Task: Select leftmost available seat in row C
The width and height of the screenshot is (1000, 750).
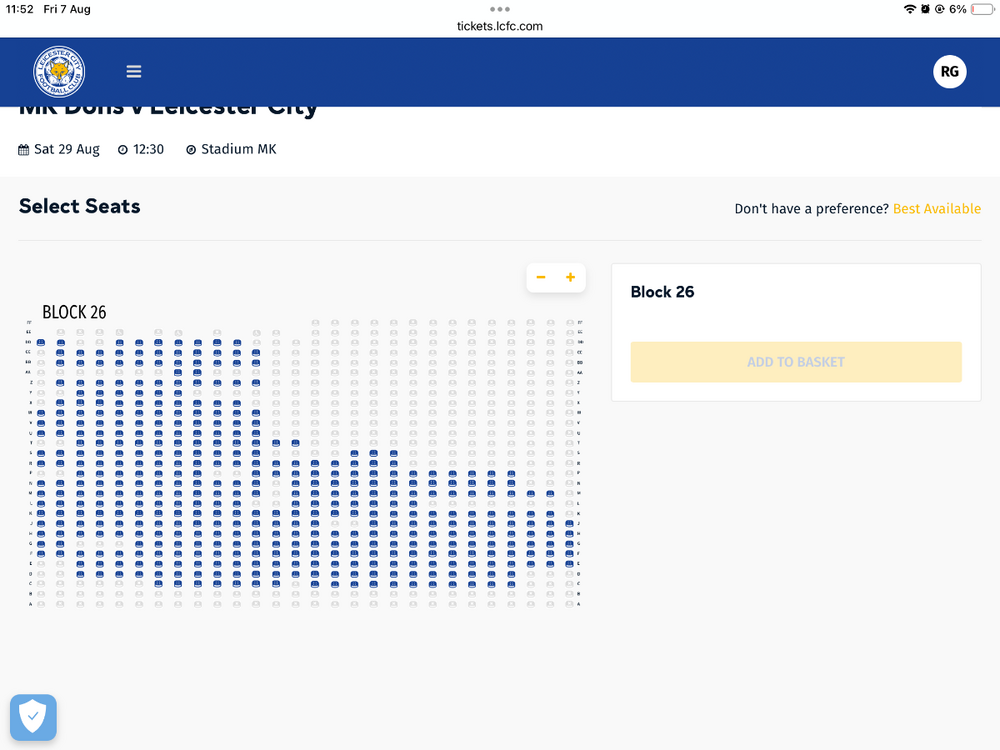Action: click(x=158, y=584)
